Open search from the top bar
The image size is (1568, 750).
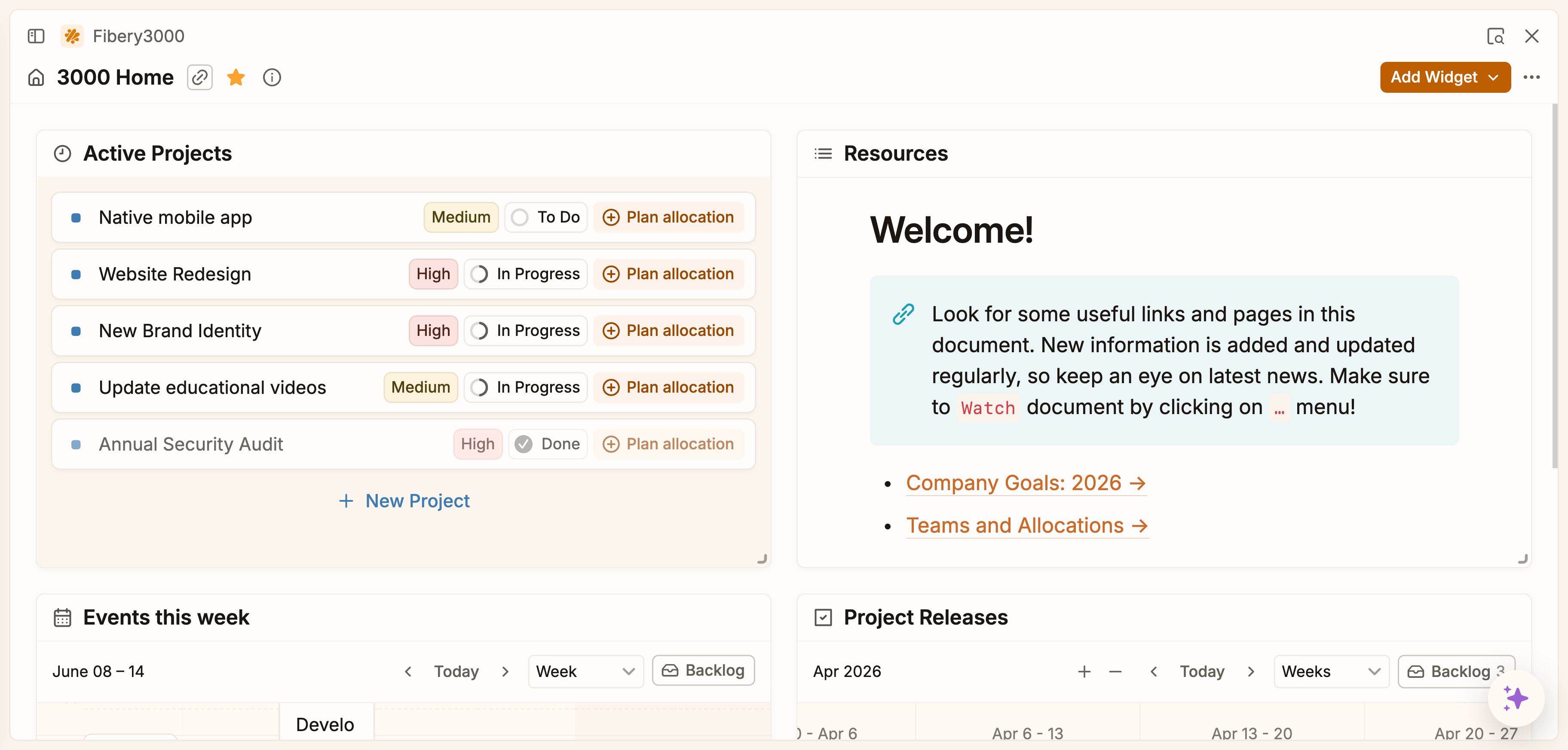tap(1496, 36)
